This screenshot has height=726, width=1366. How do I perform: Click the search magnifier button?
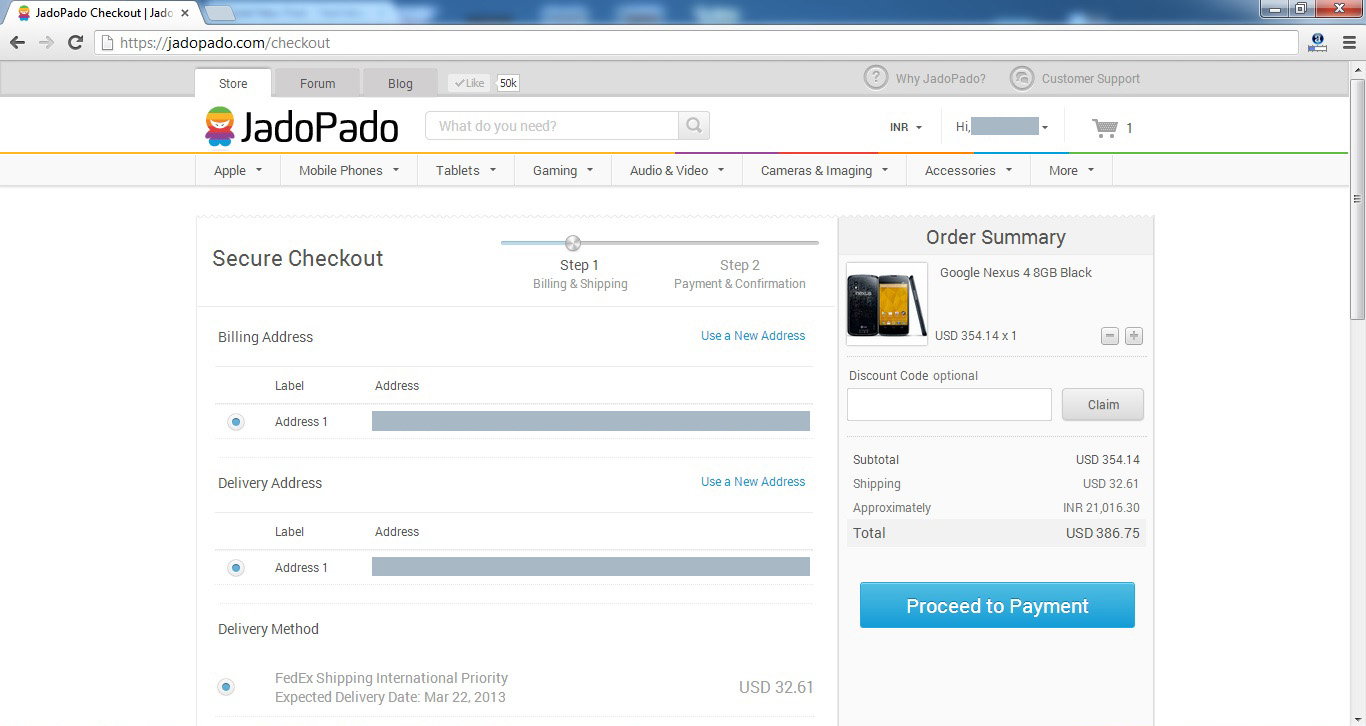[694, 126]
